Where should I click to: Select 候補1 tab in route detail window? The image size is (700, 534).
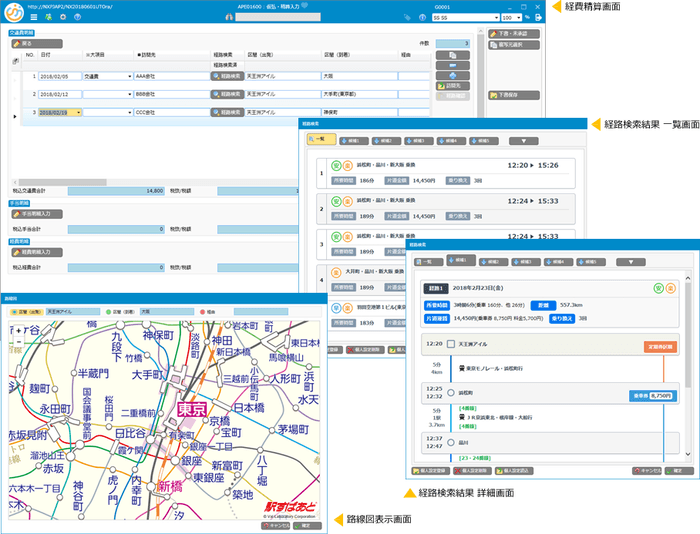pyautogui.click(x=461, y=261)
